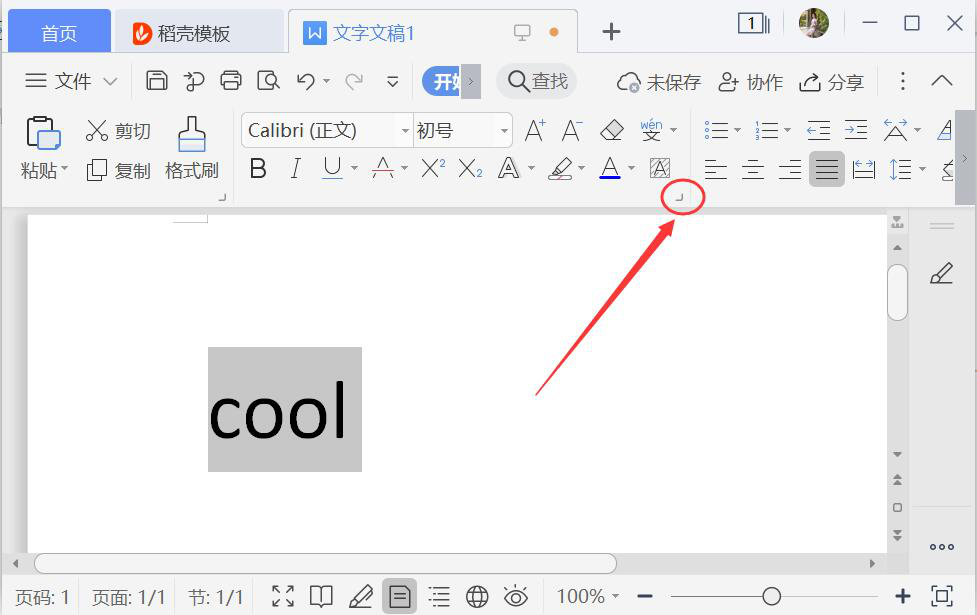This screenshot has height=615, width=977.
Task: Toggle bold formatting
Action: click(x=257, y=169)
